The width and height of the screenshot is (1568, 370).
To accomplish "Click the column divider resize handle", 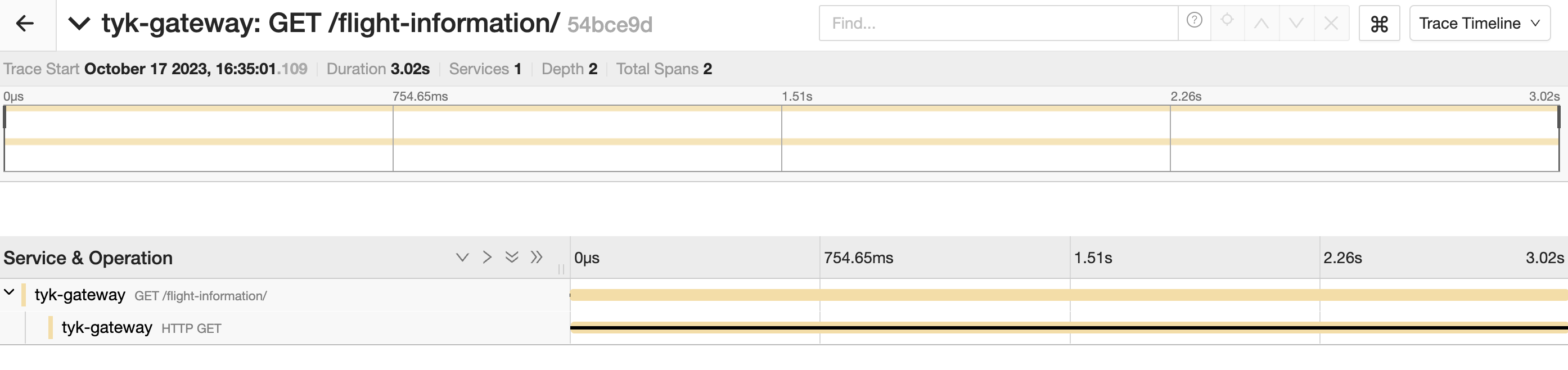I will [561, 268].
